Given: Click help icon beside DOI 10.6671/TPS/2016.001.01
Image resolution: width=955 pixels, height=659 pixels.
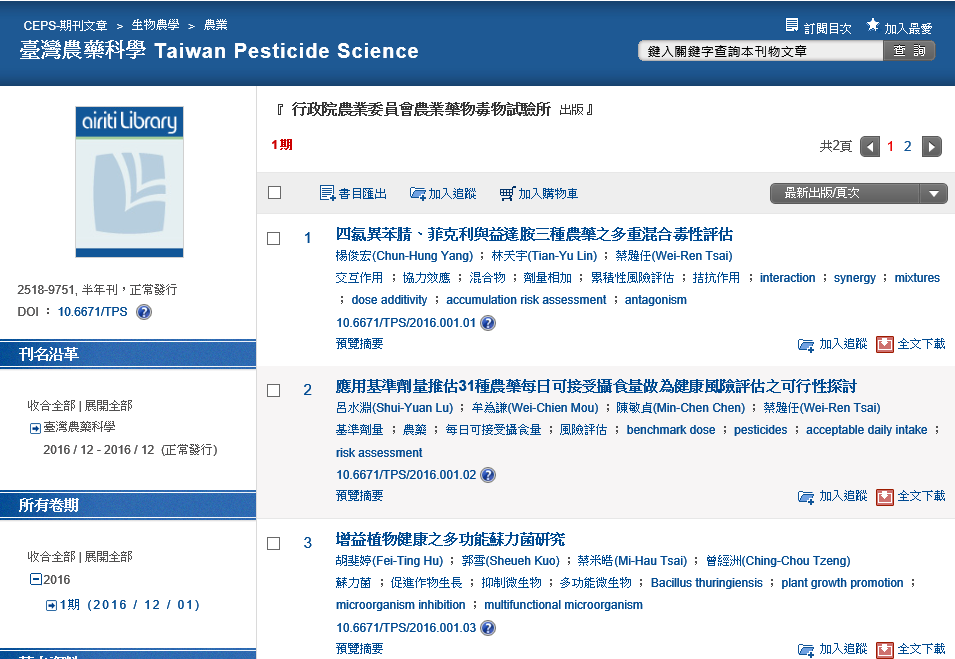Looking at the screenshot, I should [488, 323].
